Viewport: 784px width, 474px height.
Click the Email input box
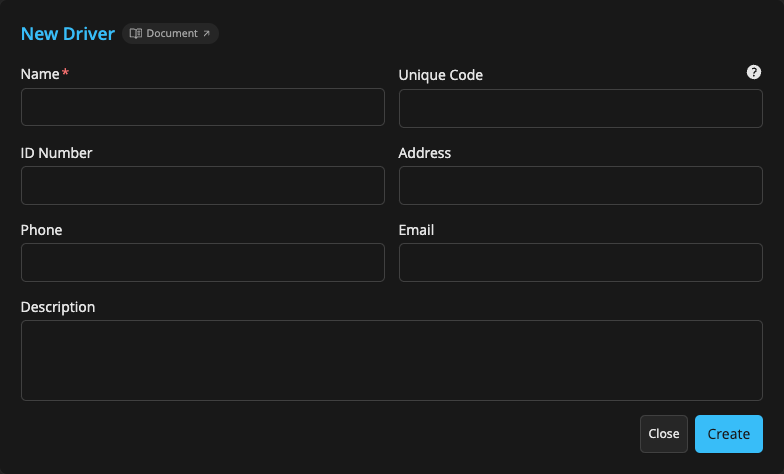[x=580, y=262]
